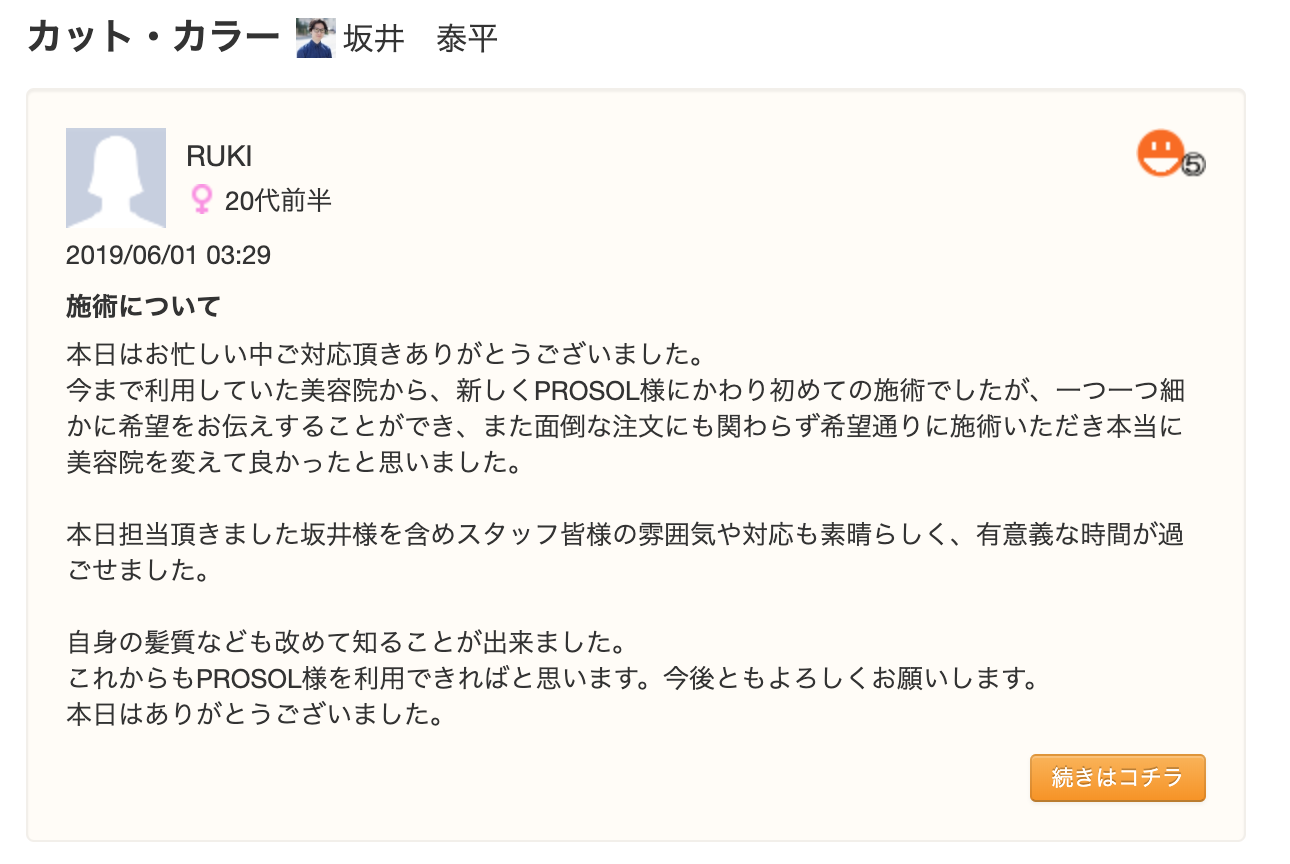Click the line starting かに希望をお伝え

[625, 428]
